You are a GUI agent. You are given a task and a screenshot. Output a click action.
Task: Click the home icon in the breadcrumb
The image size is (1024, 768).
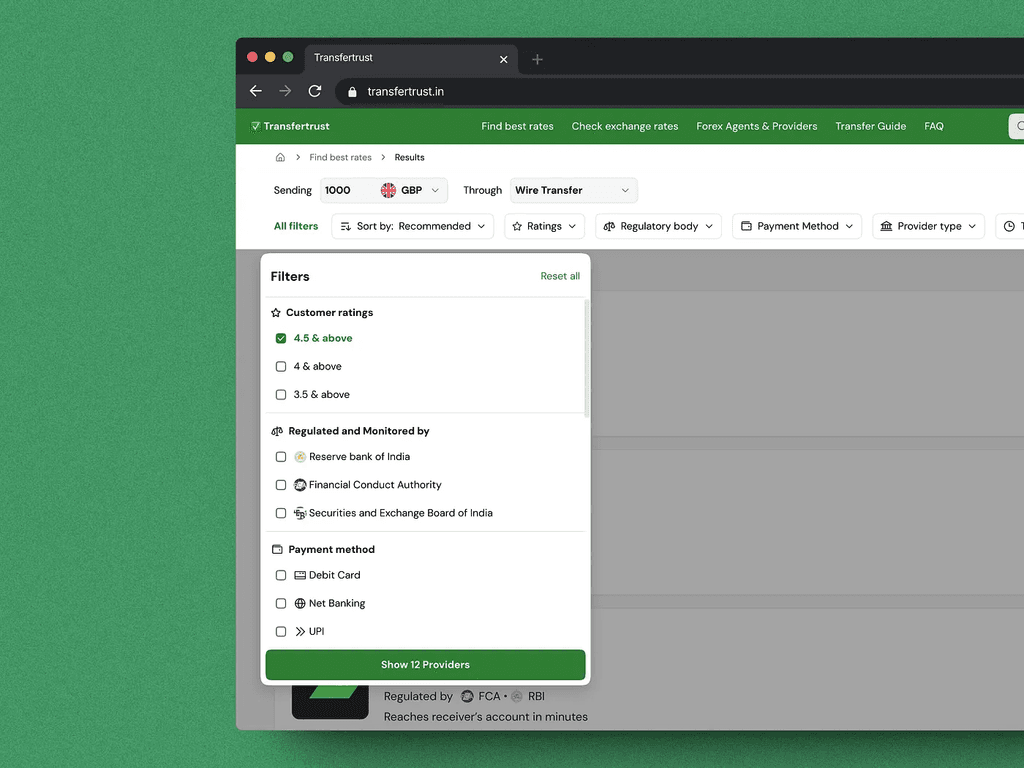point(280,157)
